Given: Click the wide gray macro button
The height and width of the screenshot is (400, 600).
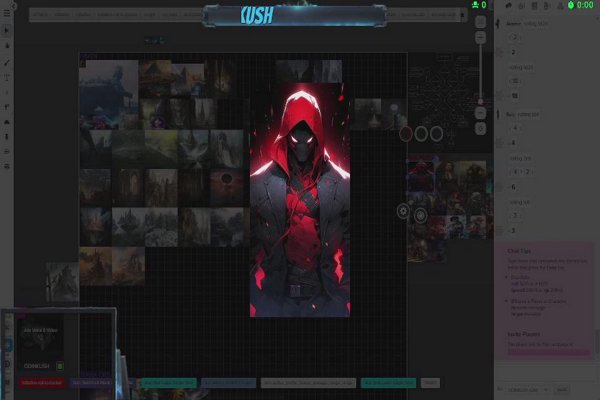Looking at the screenshot, I should (308, 383).
